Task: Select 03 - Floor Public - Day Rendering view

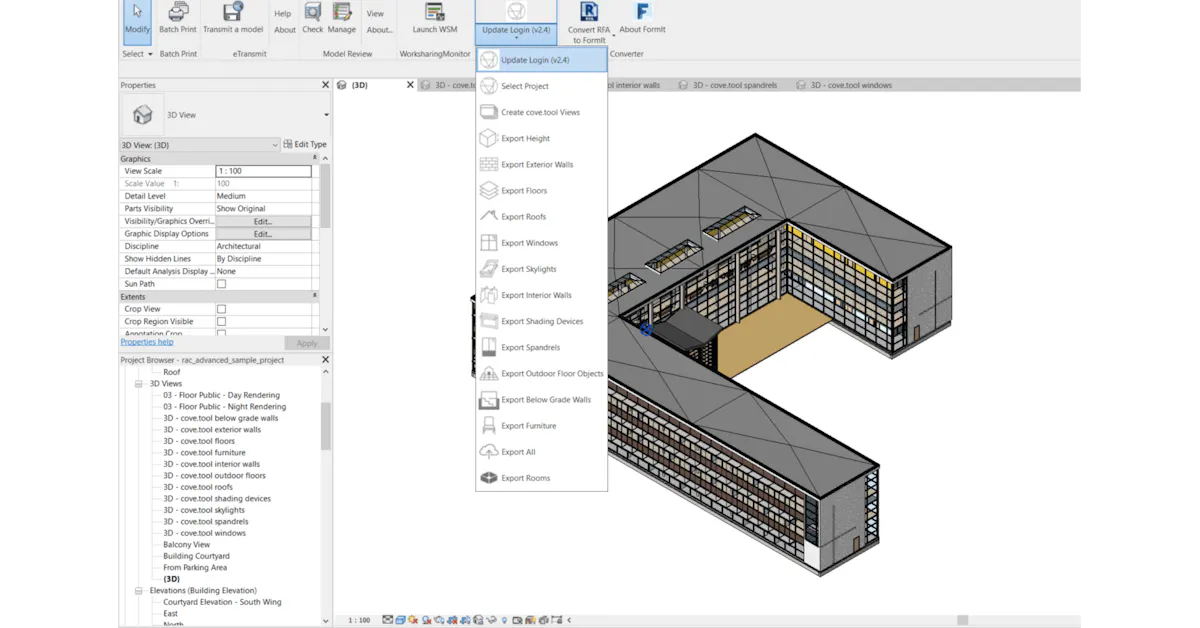Action: tap(221, 395)
